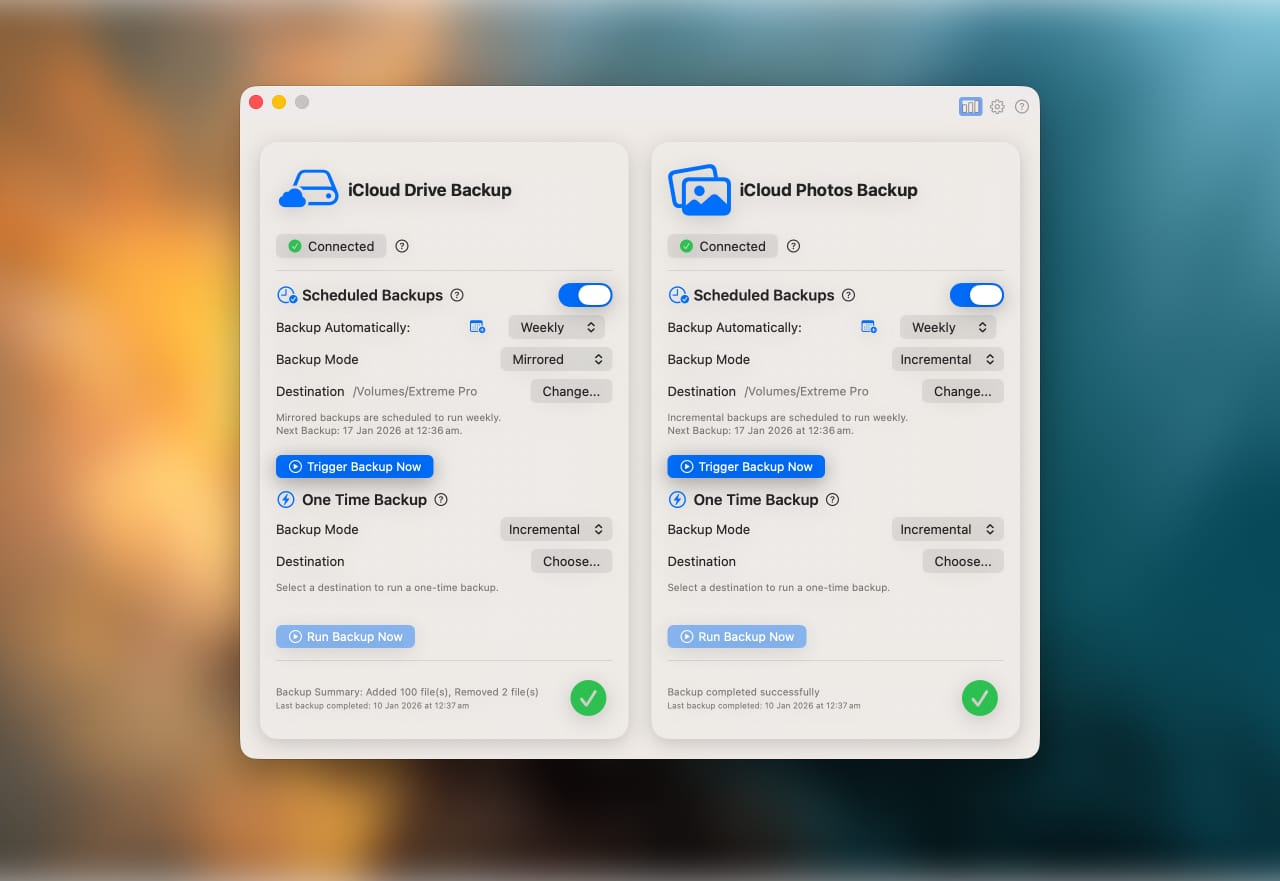This screenshot has width=1280, height=881.
Task: Click iCloud Photos Backup title
Action: click(x=828, y=190)
